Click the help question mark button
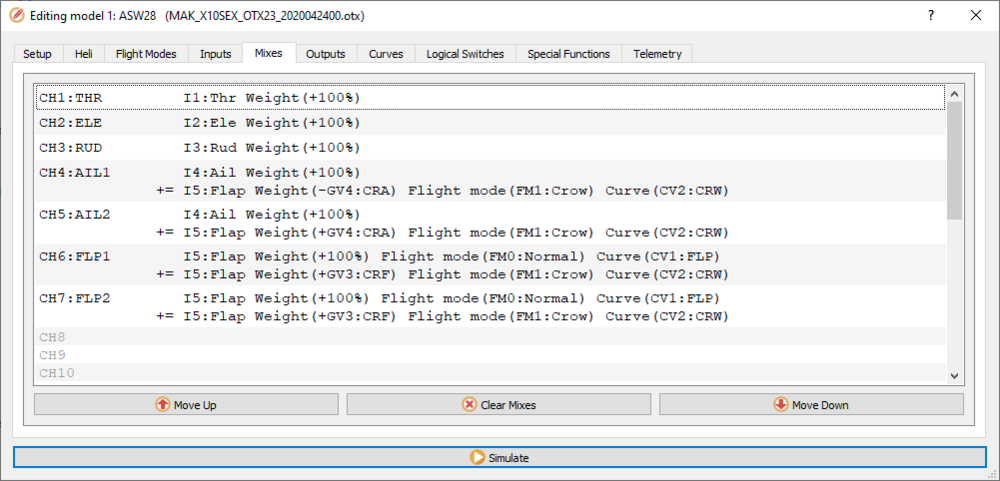 click(x=931, y=15)
